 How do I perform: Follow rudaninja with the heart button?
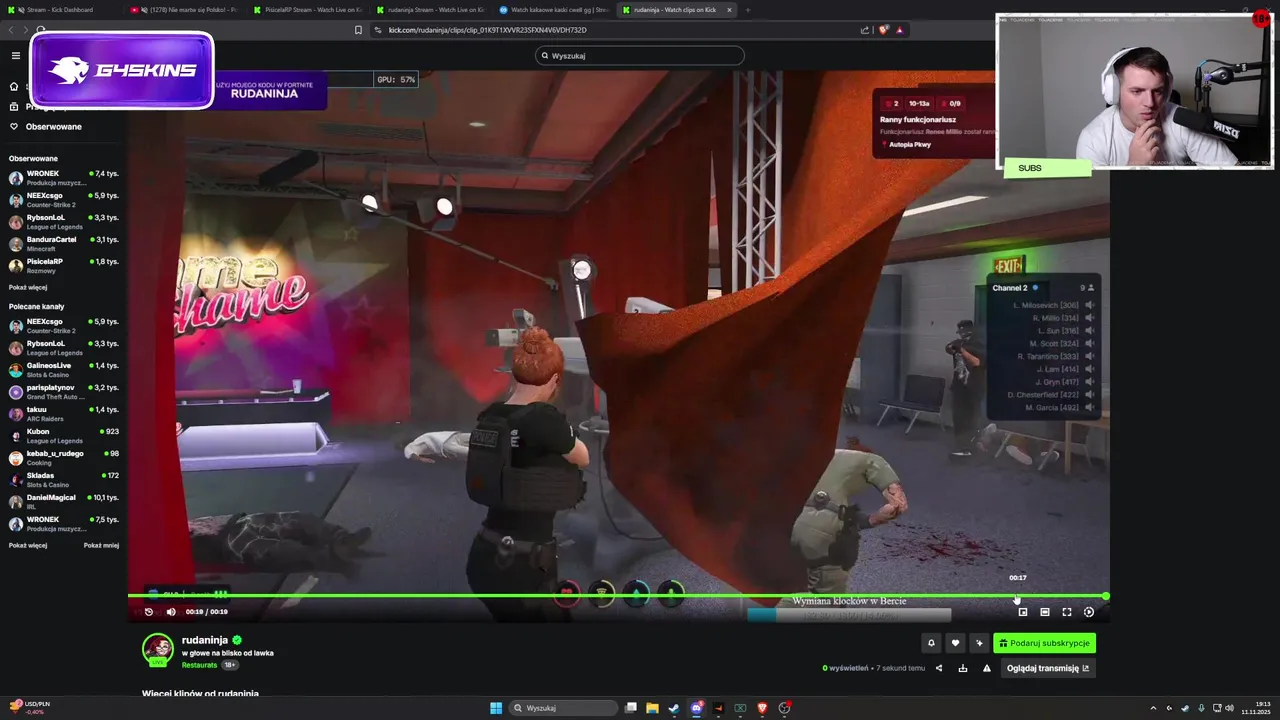[x=955, y=643]
